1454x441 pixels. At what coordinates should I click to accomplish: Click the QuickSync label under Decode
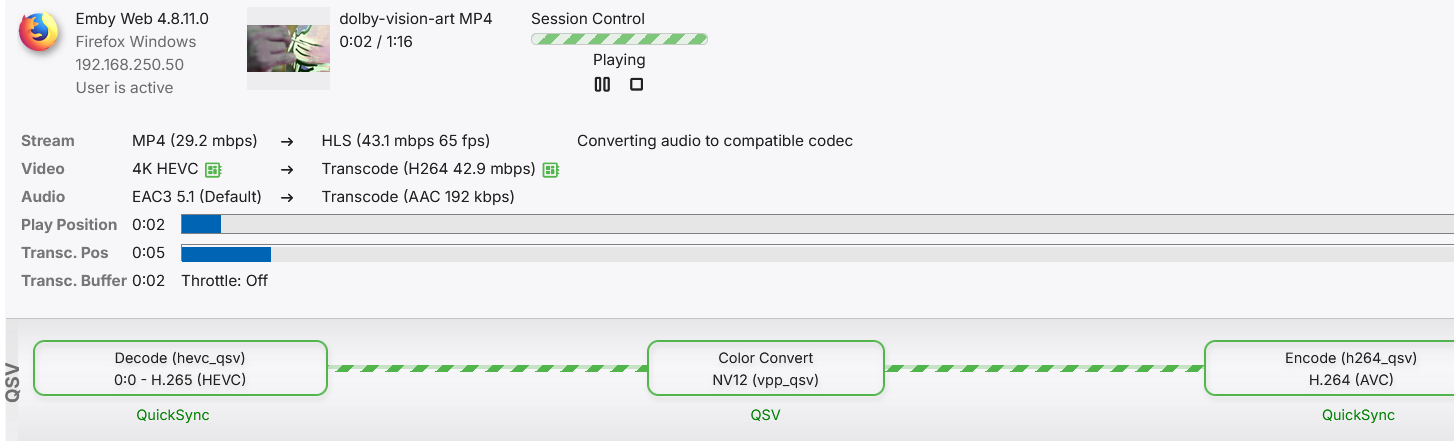coord(173,415)
